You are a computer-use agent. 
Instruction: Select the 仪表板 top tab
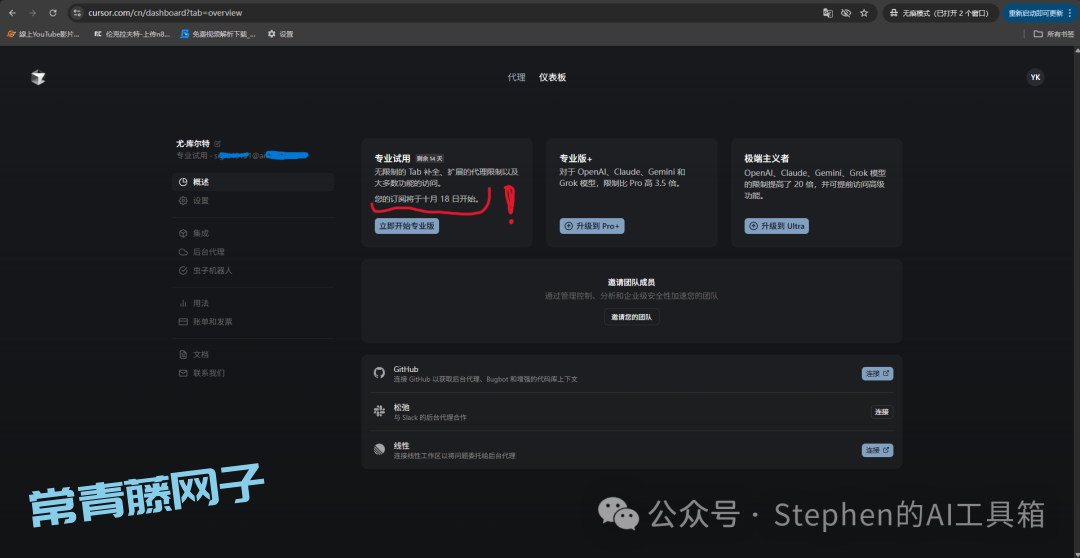tap(552, 77)
